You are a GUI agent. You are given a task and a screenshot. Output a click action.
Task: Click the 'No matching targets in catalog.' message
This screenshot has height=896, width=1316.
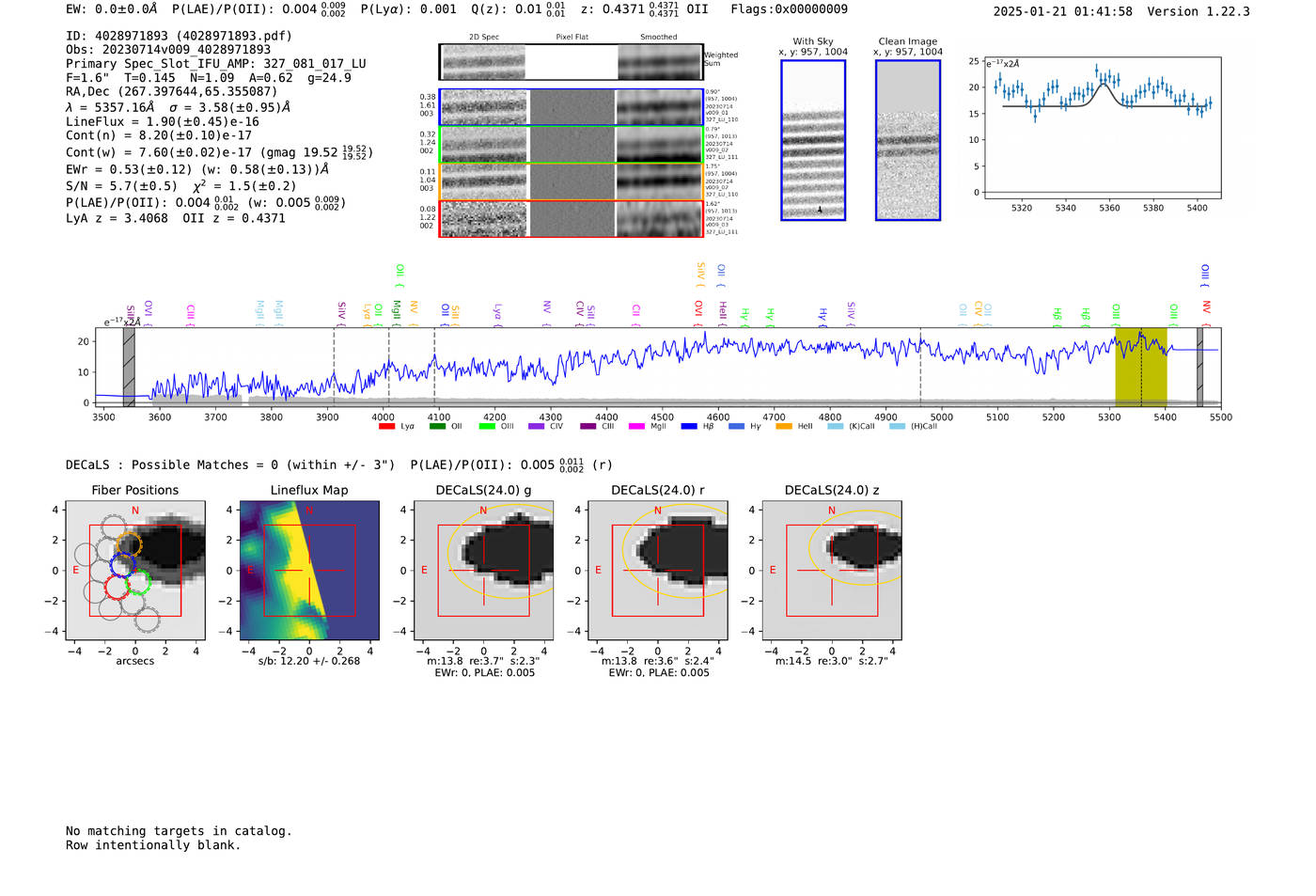[x=179, y=831]
